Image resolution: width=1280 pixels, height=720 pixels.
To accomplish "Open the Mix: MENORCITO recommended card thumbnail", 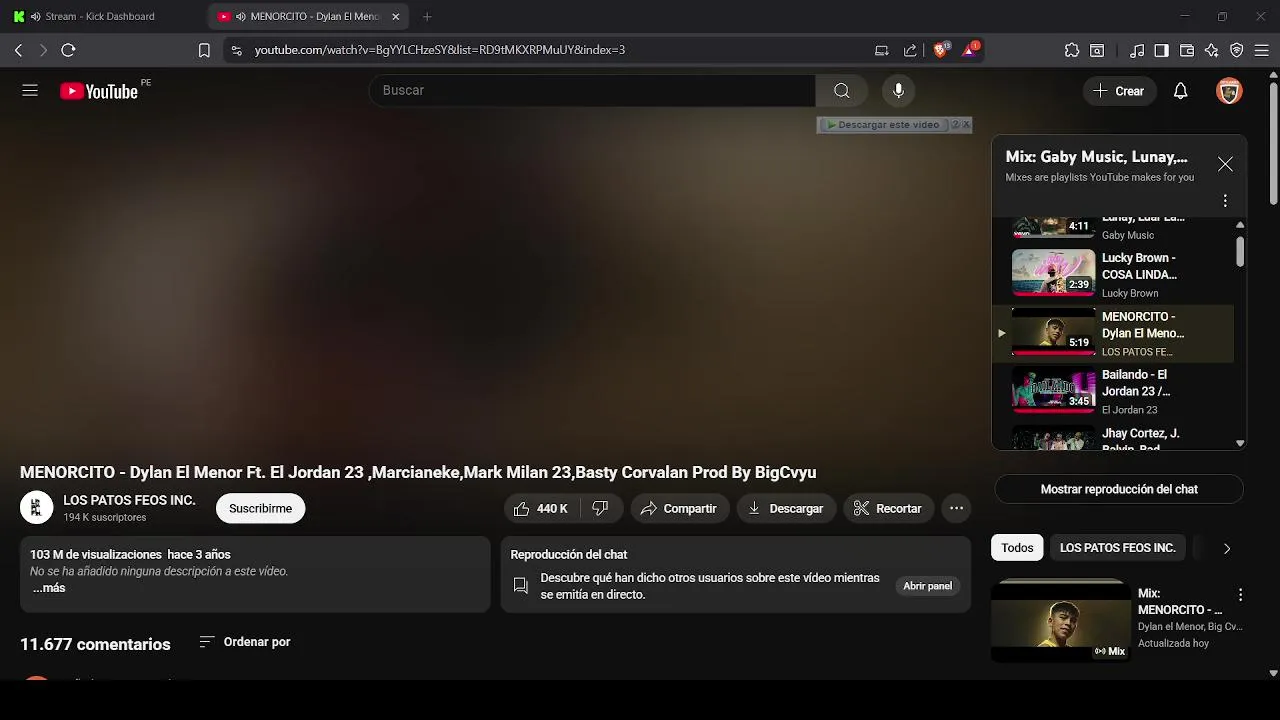I will pyautogui.click(x=1060, y=621).
